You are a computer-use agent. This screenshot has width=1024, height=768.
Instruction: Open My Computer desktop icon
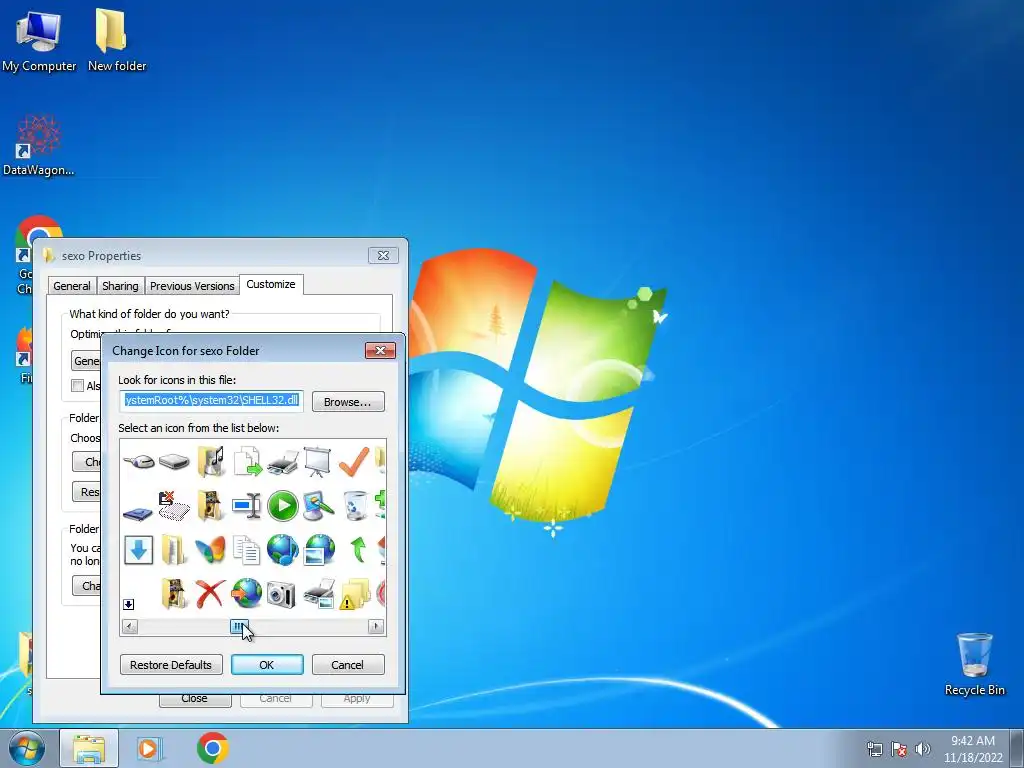[39, 40]
